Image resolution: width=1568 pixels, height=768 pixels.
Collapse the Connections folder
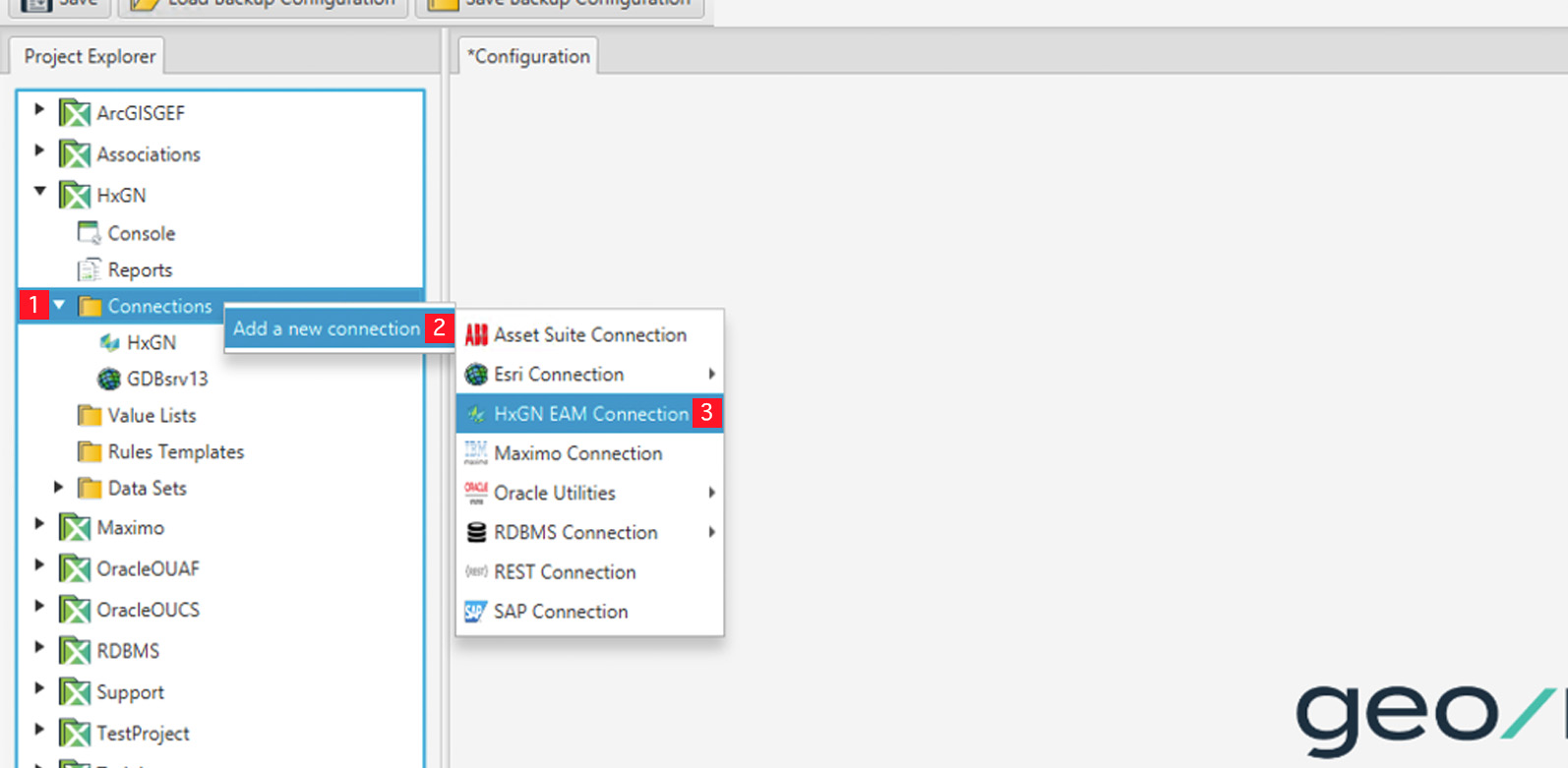click(x=60, y=306)
